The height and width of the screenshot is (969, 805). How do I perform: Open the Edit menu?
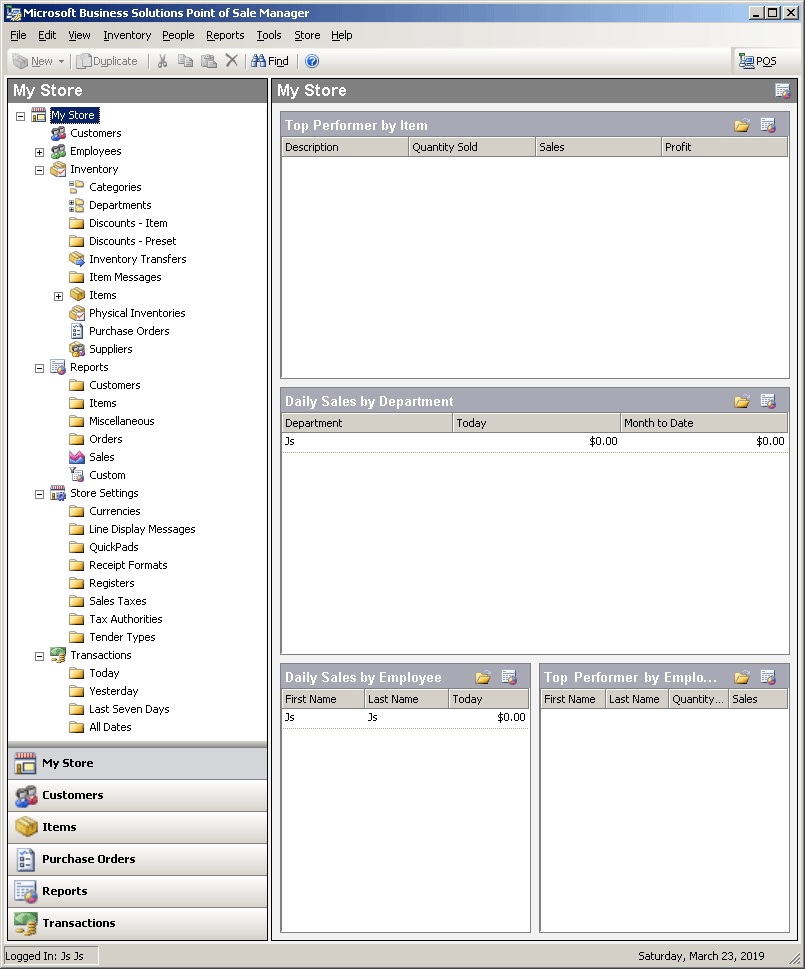[47, 35]
